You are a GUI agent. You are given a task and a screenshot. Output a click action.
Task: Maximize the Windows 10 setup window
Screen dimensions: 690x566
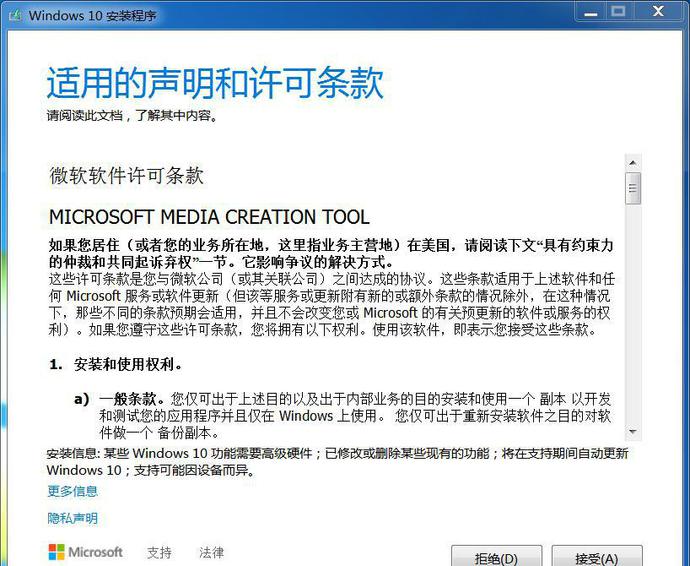[x=618, y=12]
